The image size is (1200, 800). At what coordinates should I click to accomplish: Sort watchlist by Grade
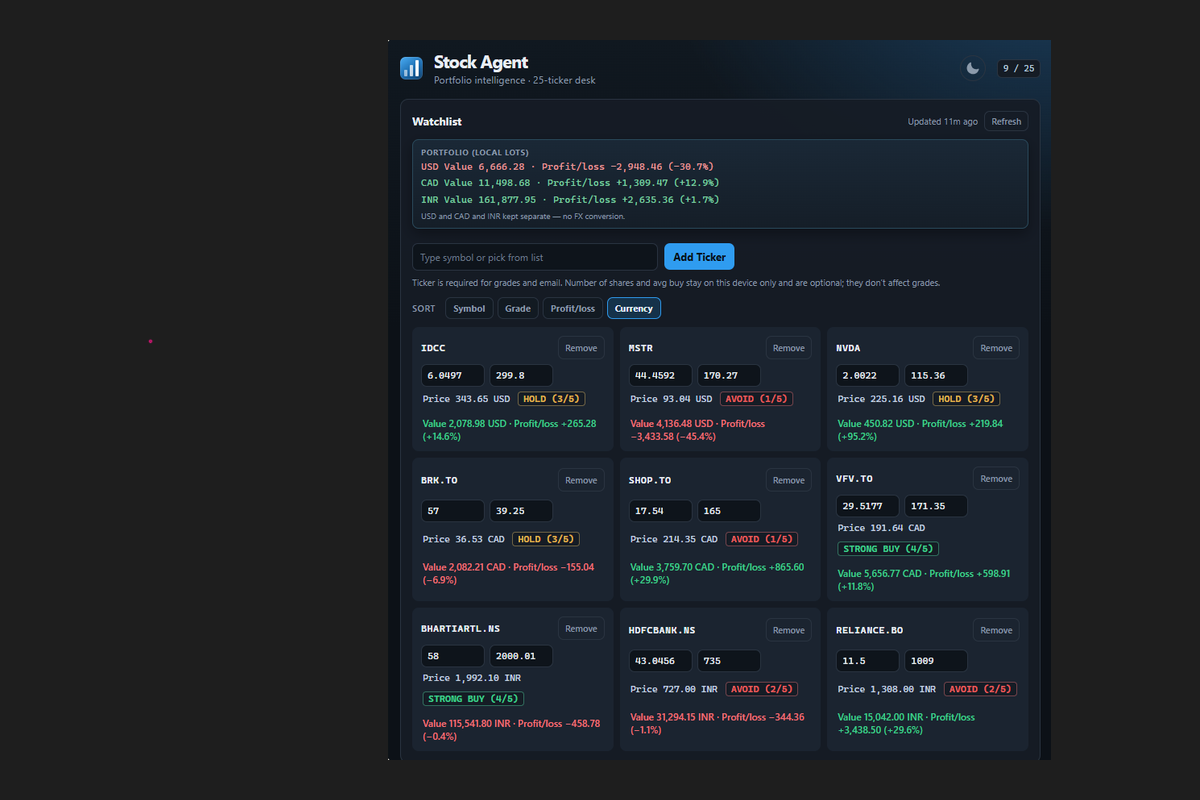click(518, 309)
